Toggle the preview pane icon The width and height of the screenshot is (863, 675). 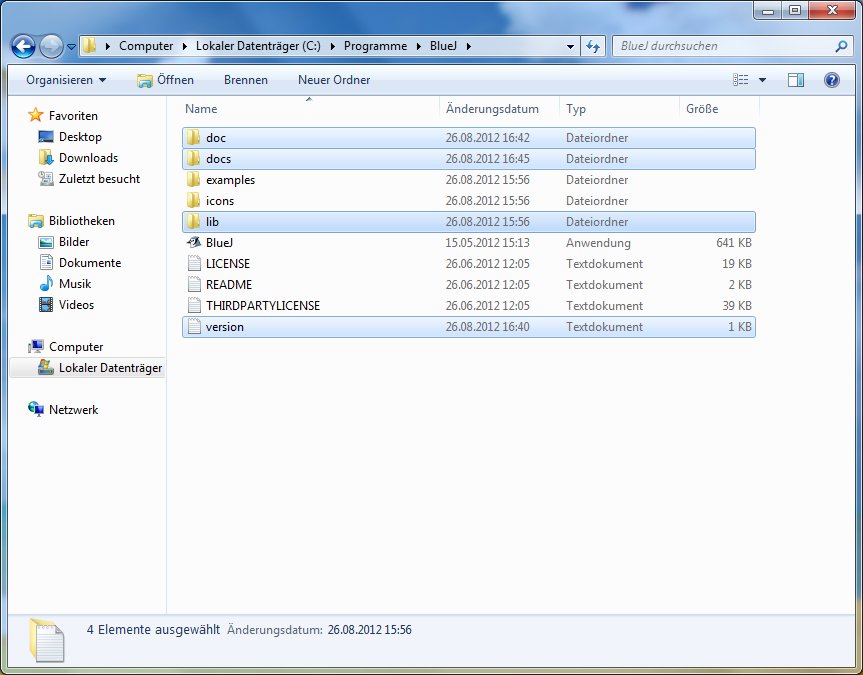[796, 80]
